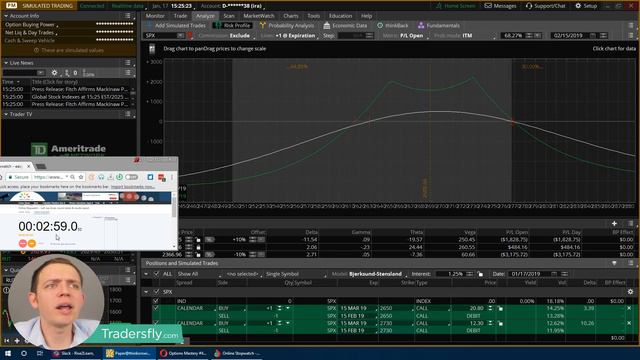Image resolution: width=640 pixels, height=360 pixels.
Task: Open Global Stock Indexes news headline
Action: 80,97
